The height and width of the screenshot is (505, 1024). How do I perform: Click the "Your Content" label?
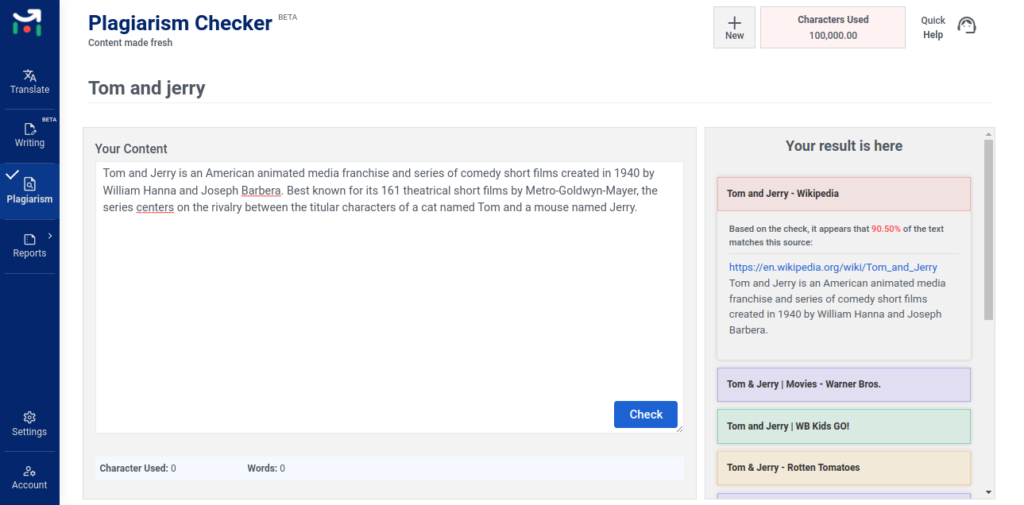click(x=131, y=149)
